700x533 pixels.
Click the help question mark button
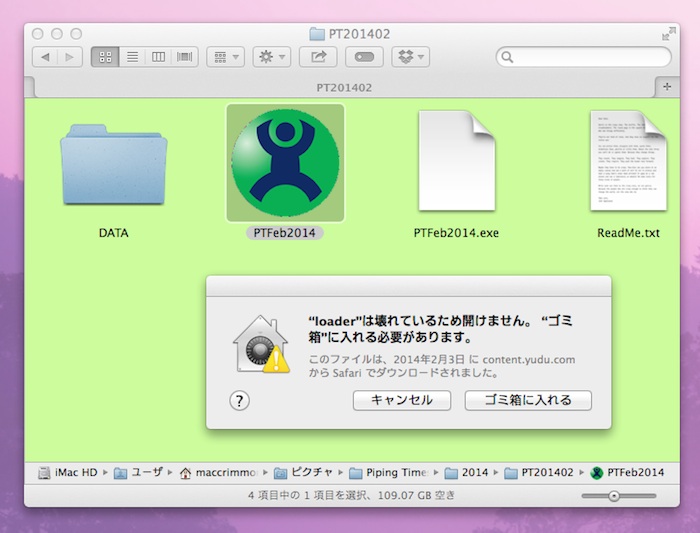click(x=239, y=400)
